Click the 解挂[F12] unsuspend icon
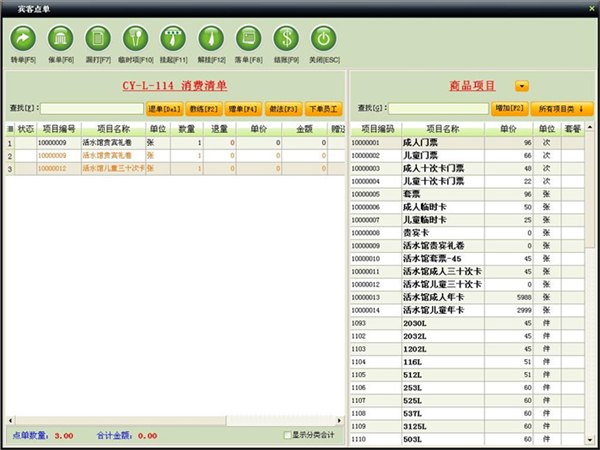Viewport: 600px width, 450px height. pos(211,39)
